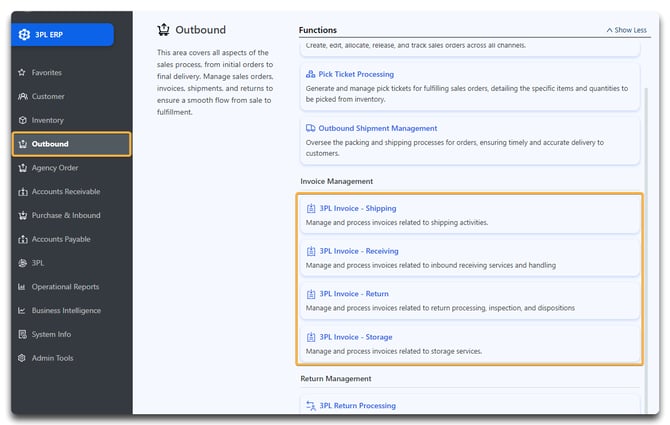Click the Pick Ticket Processing icon
Screen dimensions: 670x425
click(x=310, y=75)
